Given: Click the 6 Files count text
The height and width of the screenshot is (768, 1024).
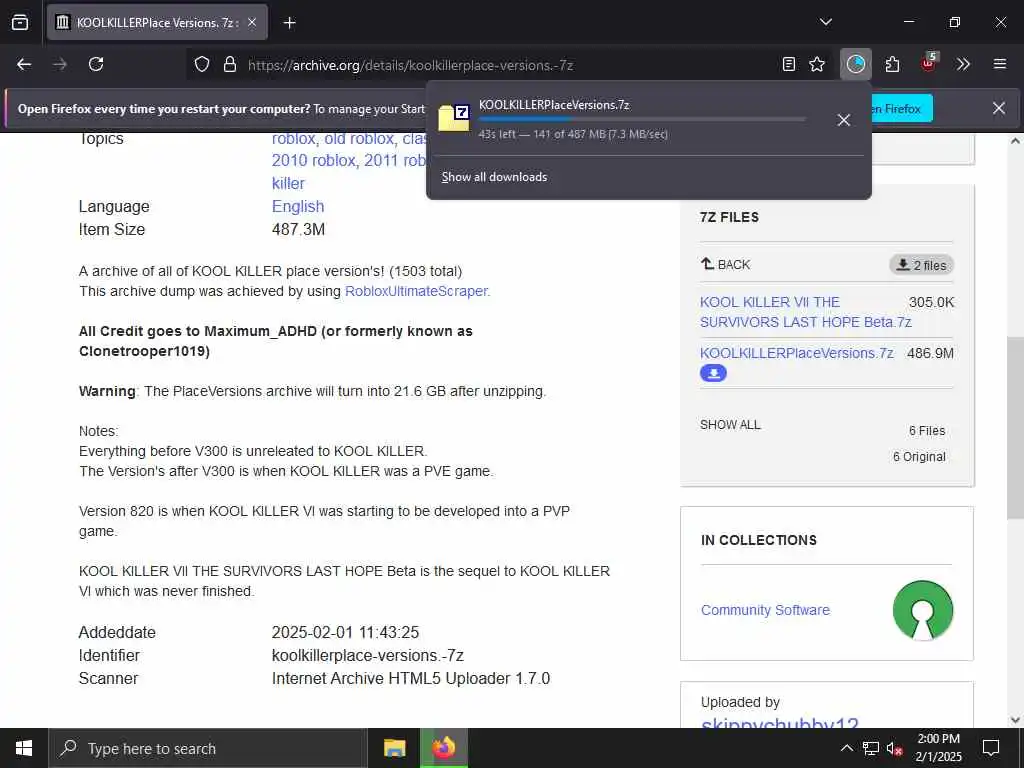Looking at the screenshot, I should click(927, 431).
